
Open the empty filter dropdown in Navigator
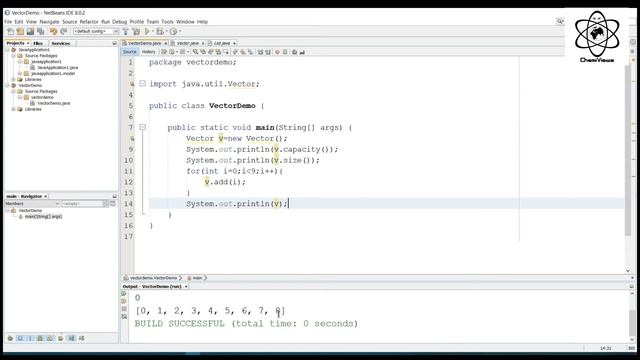tap(85, 203)
